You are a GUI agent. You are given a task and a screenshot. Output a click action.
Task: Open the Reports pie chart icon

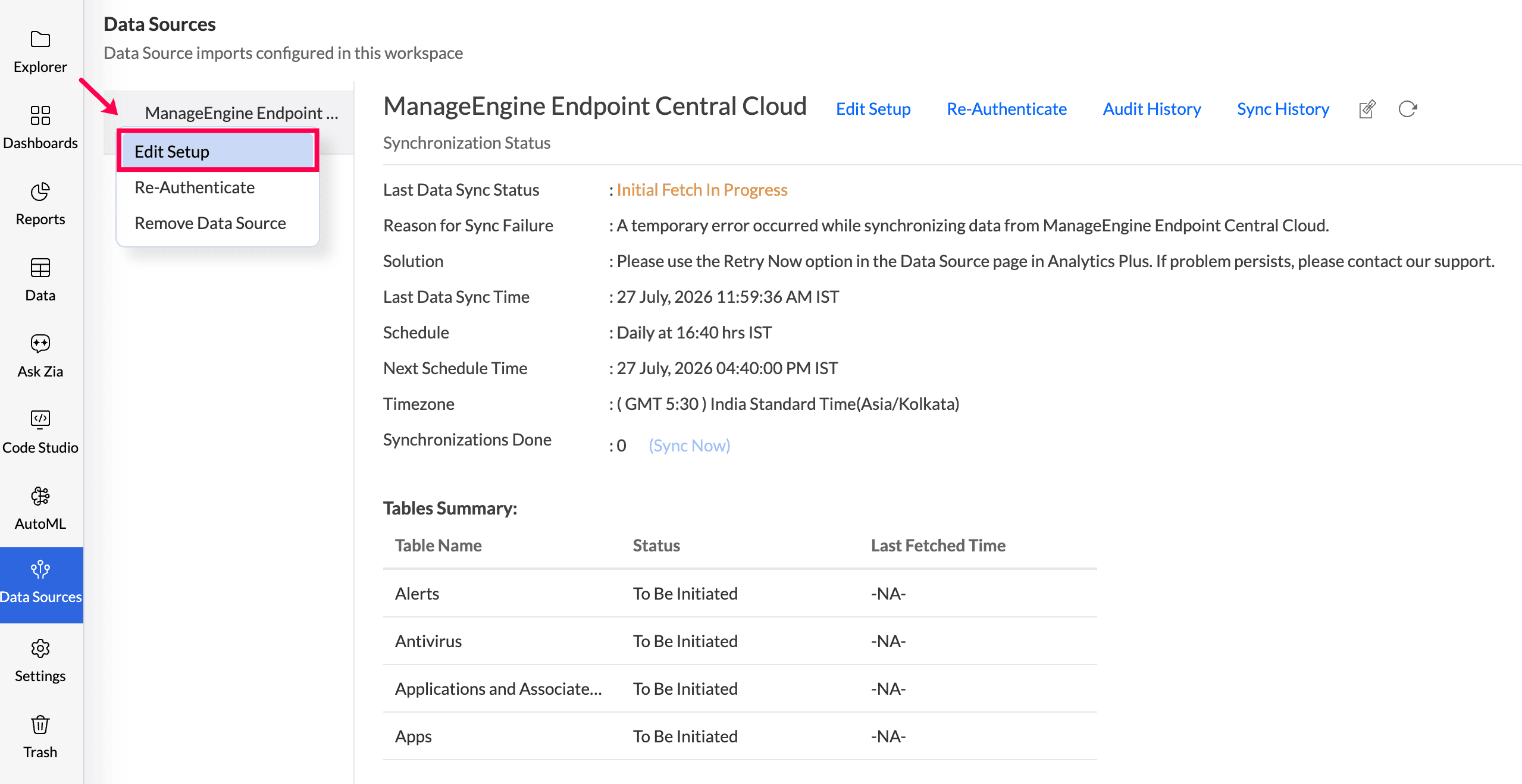pos(40,192)
